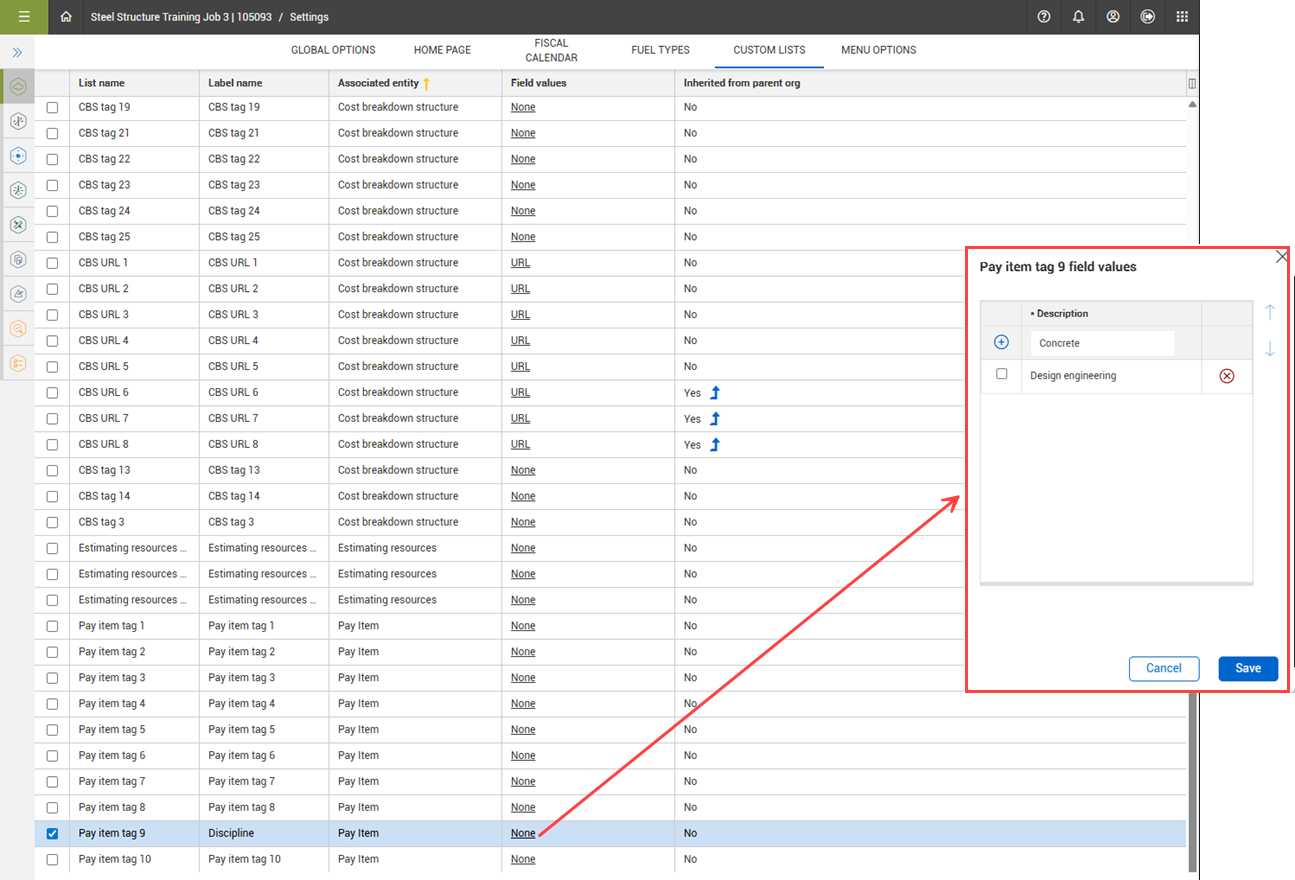
Task: Click the table scrollbar up arrow
Action: (x=1192, y=105)
